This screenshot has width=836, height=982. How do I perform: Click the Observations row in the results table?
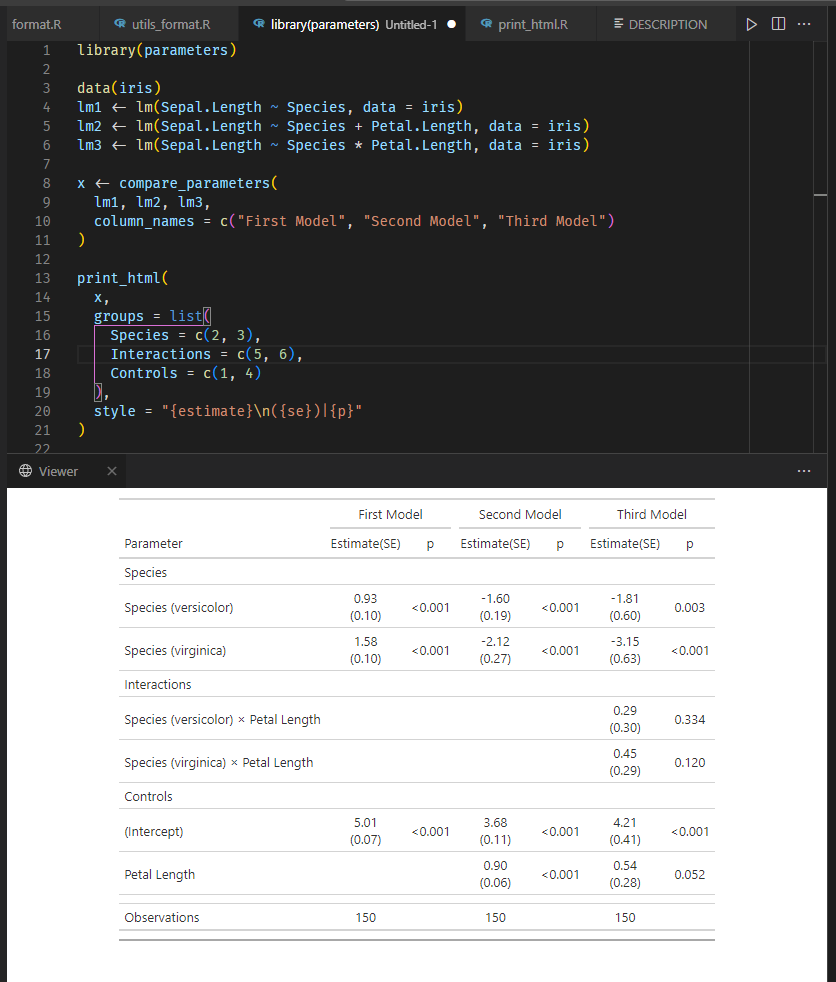point(162,917)
